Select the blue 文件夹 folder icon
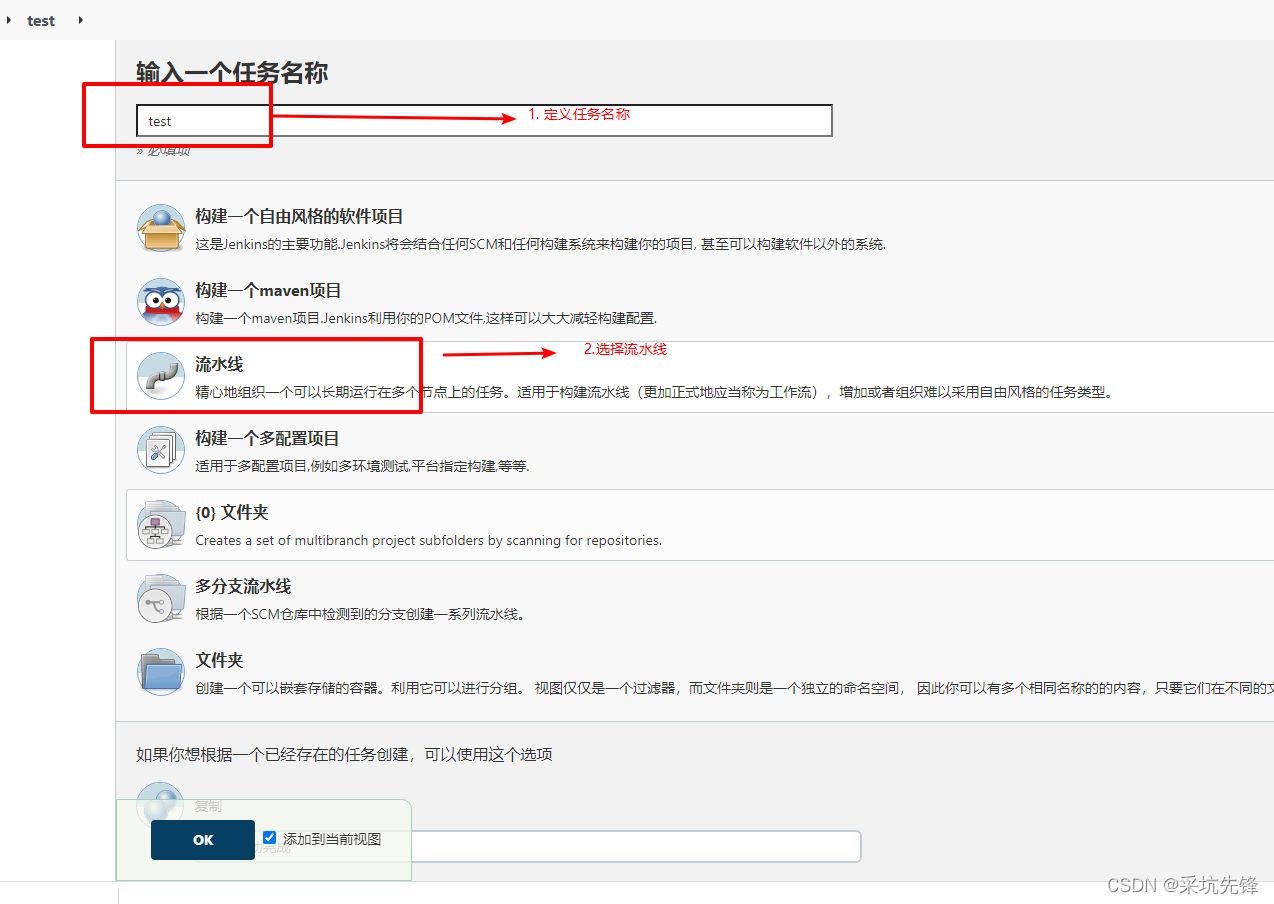Image resolution: width=1274 pixels, height=904 pixels. [161, 672]
